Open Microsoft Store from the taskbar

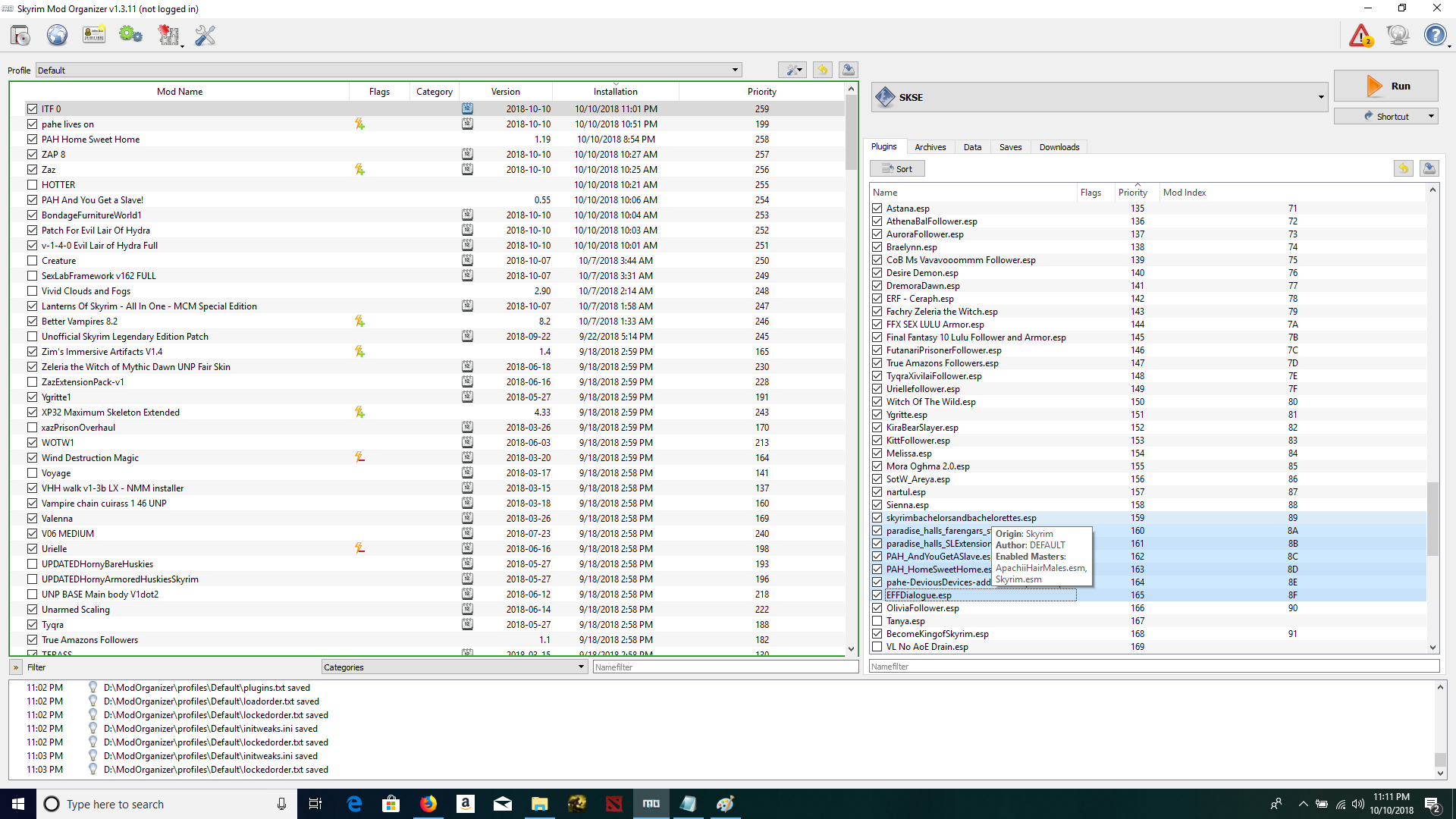tap(391, 804)
